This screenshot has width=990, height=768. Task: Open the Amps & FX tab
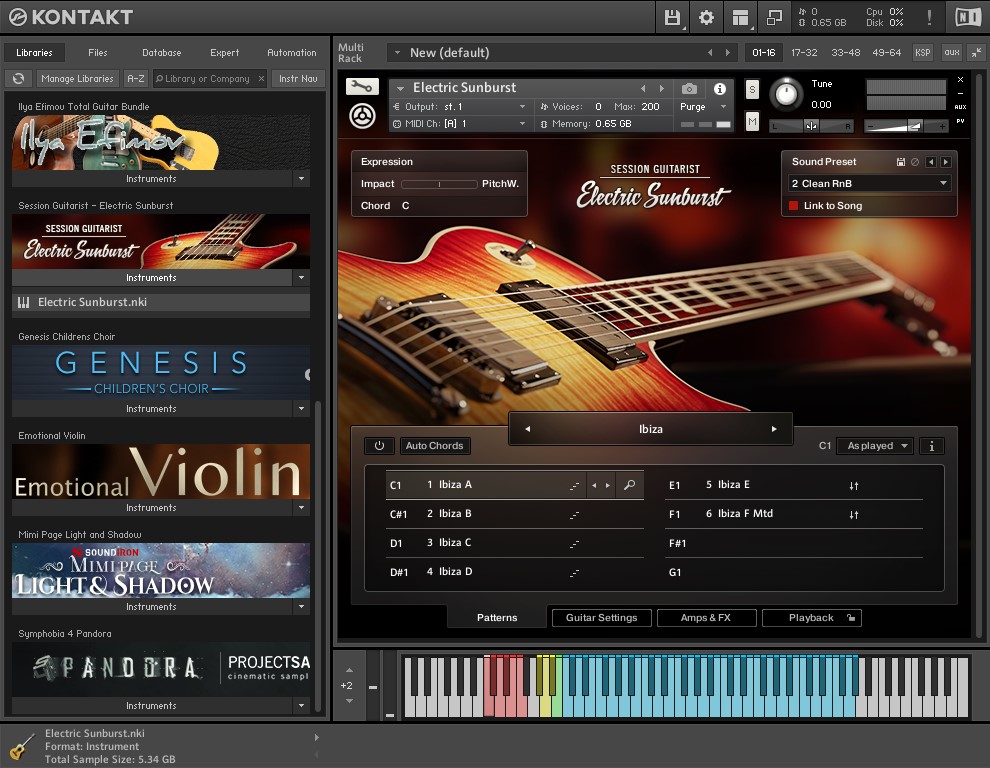pyautogui.click(x=706, y=618)
